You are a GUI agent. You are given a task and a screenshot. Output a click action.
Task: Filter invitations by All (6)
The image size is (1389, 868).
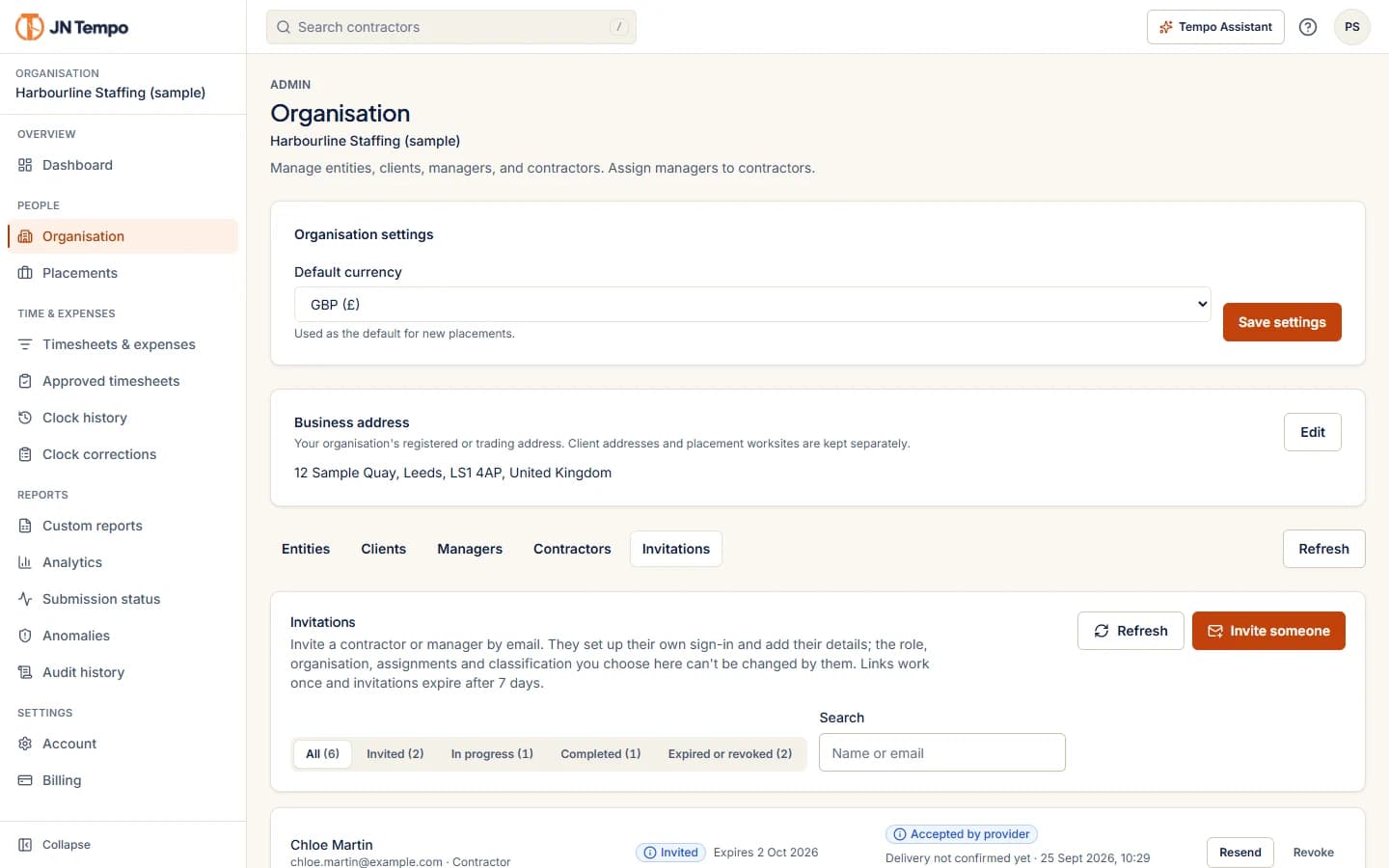pos(322,754)
